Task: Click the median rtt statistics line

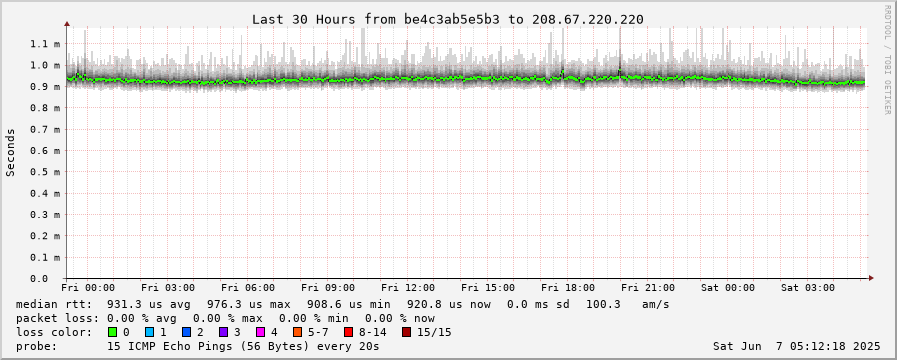Action: (x=342, y=304)
